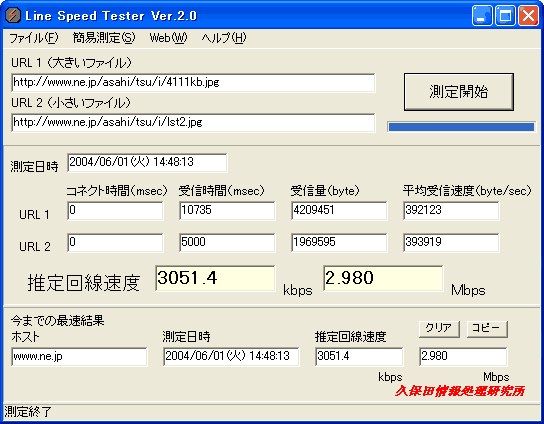Open the ヘルプ(H) menu
Image resolution: width=544 pixels, height=424 pixels.
(224, 38)
